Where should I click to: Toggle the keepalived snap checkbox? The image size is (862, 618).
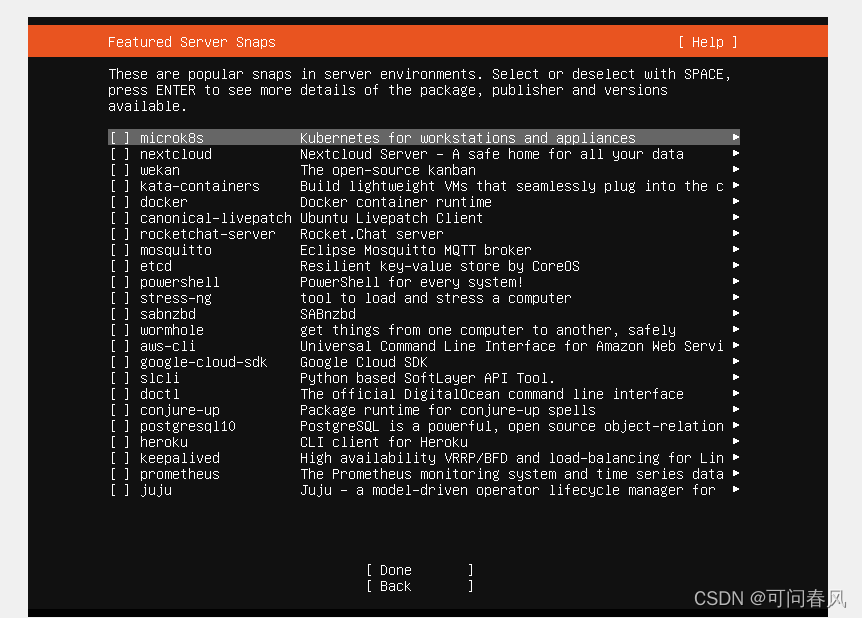click(120, 457)
